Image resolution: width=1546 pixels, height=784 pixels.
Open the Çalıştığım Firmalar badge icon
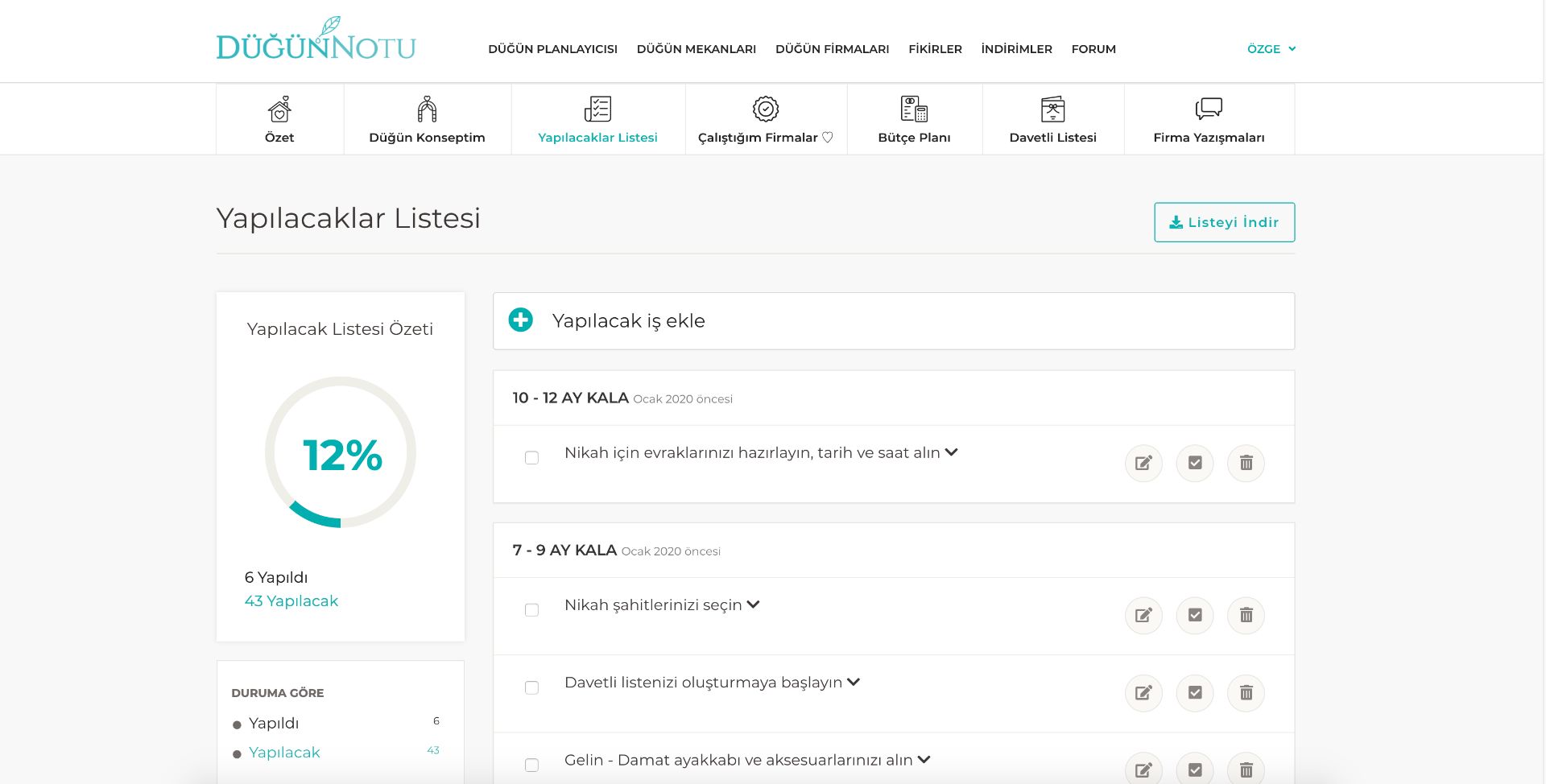coord(766,109)
